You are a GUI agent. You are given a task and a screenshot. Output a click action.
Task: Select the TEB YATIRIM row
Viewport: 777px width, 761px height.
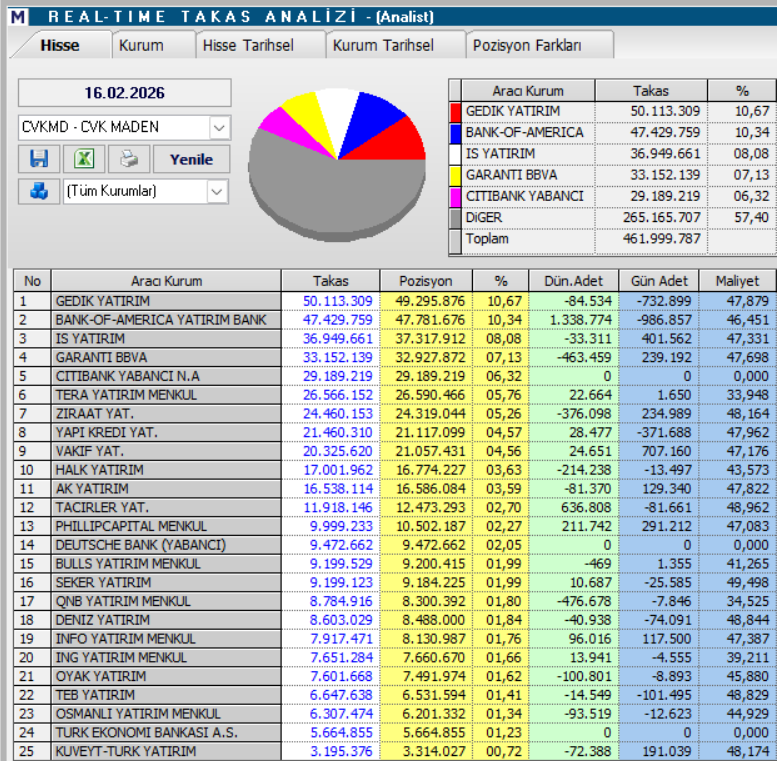point(395,695)
